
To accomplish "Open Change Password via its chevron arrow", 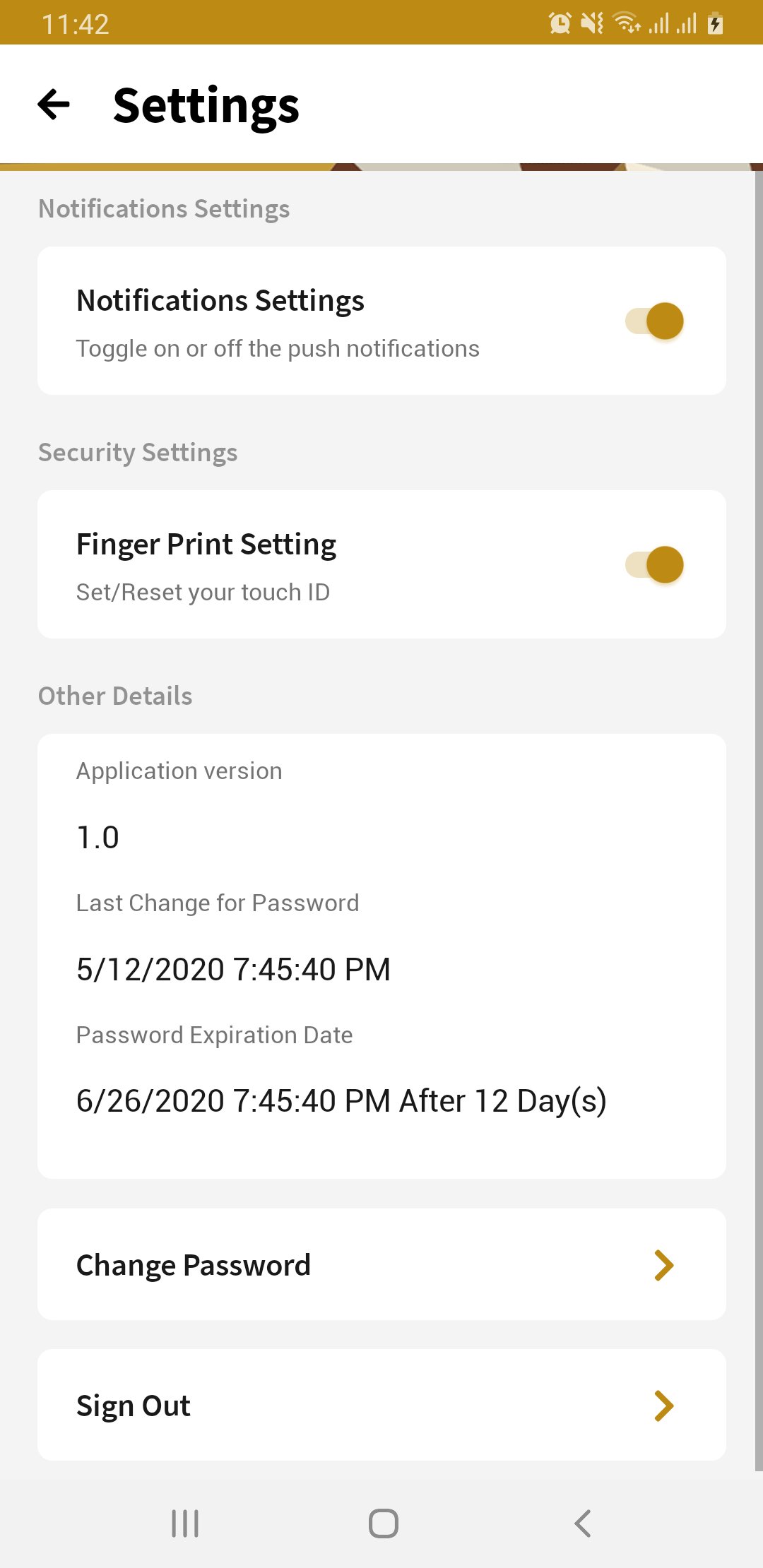I will pos(663,1265).
